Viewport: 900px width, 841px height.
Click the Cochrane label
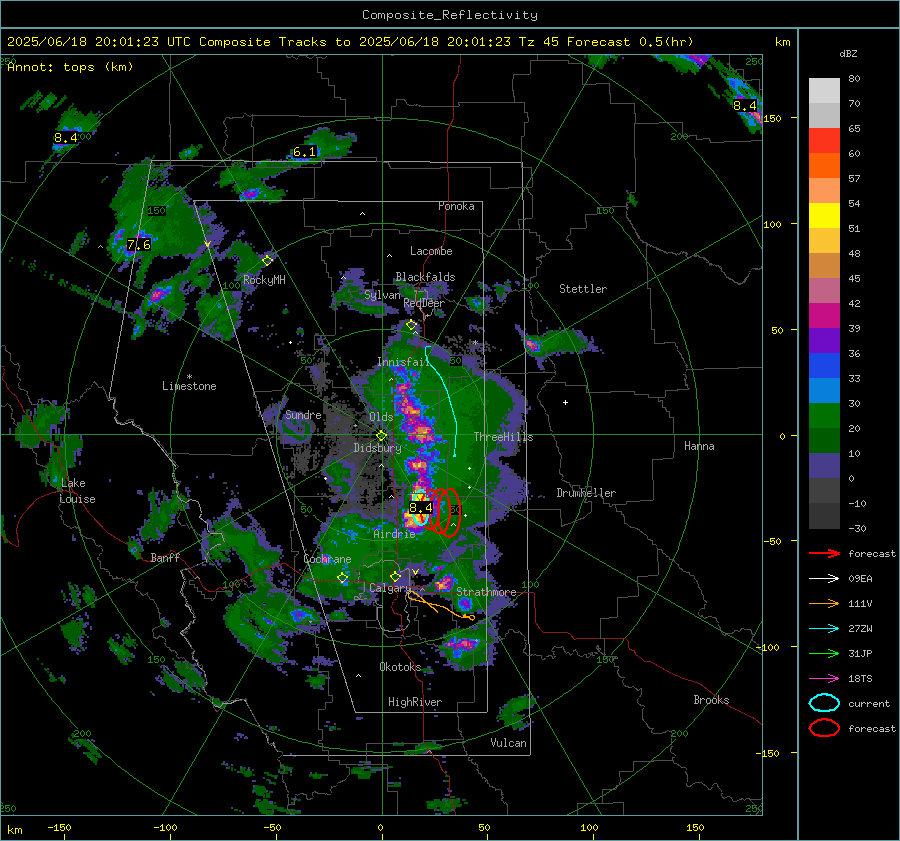[327, 559]
